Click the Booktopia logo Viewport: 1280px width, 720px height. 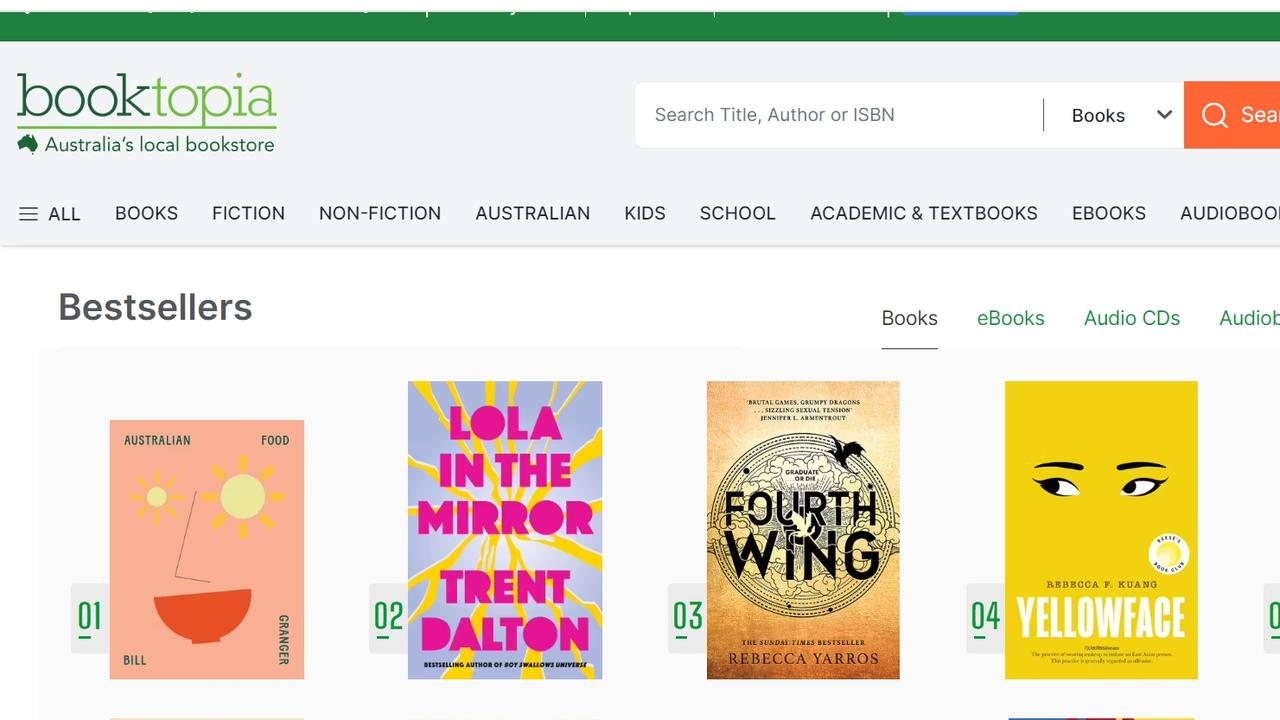[x=147, y=113]
